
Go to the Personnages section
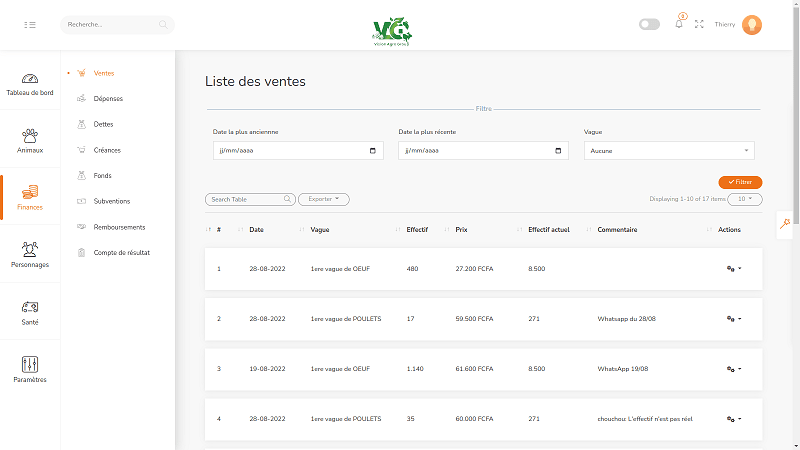pos(30,255)
